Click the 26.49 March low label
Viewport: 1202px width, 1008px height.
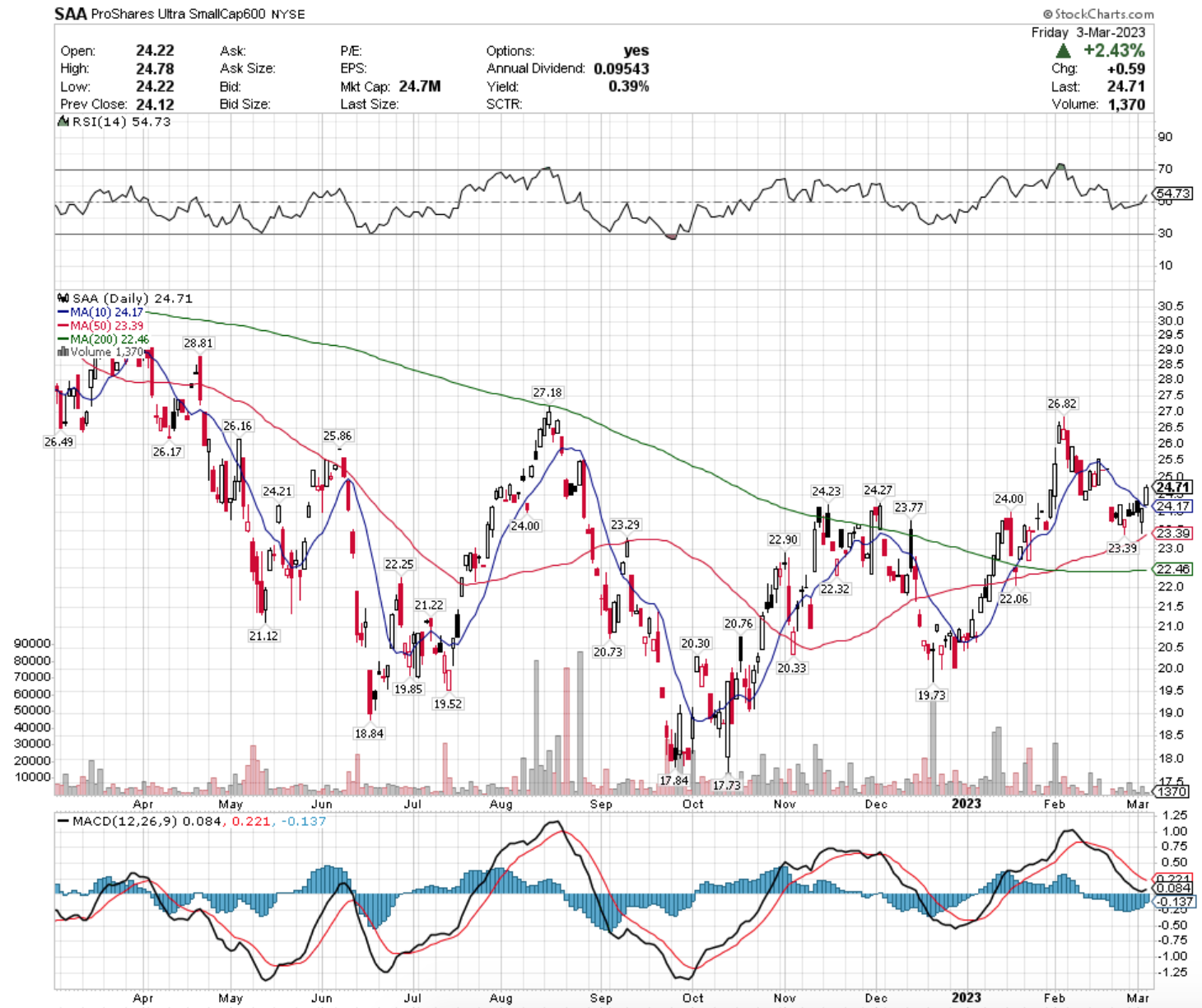click(58, 441)
